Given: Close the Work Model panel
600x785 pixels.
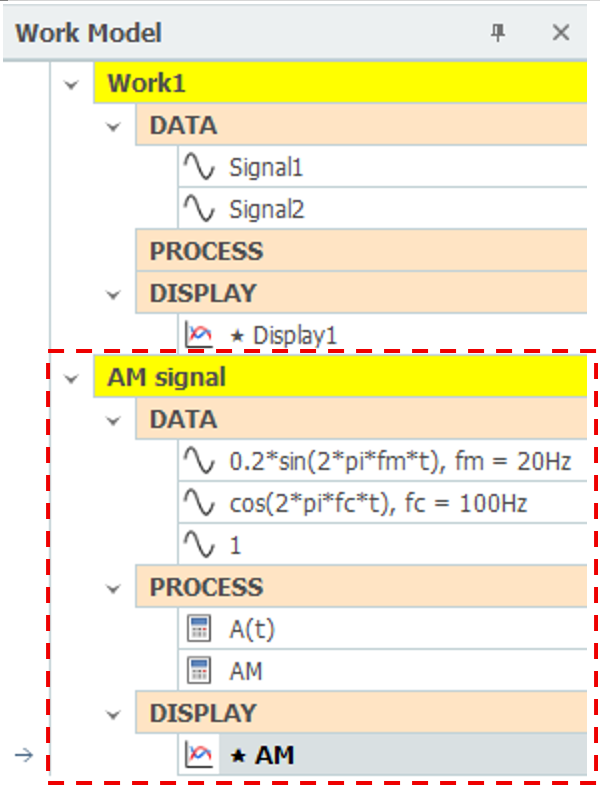Looking at the screenshot, I should pos(561,33).
